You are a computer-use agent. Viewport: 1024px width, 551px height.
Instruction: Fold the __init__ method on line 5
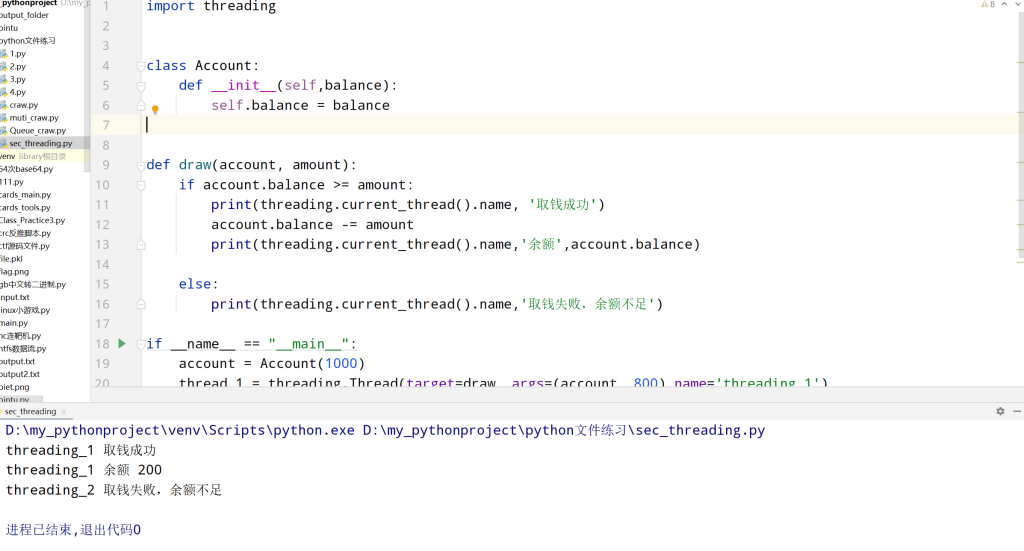click(141, 86)
